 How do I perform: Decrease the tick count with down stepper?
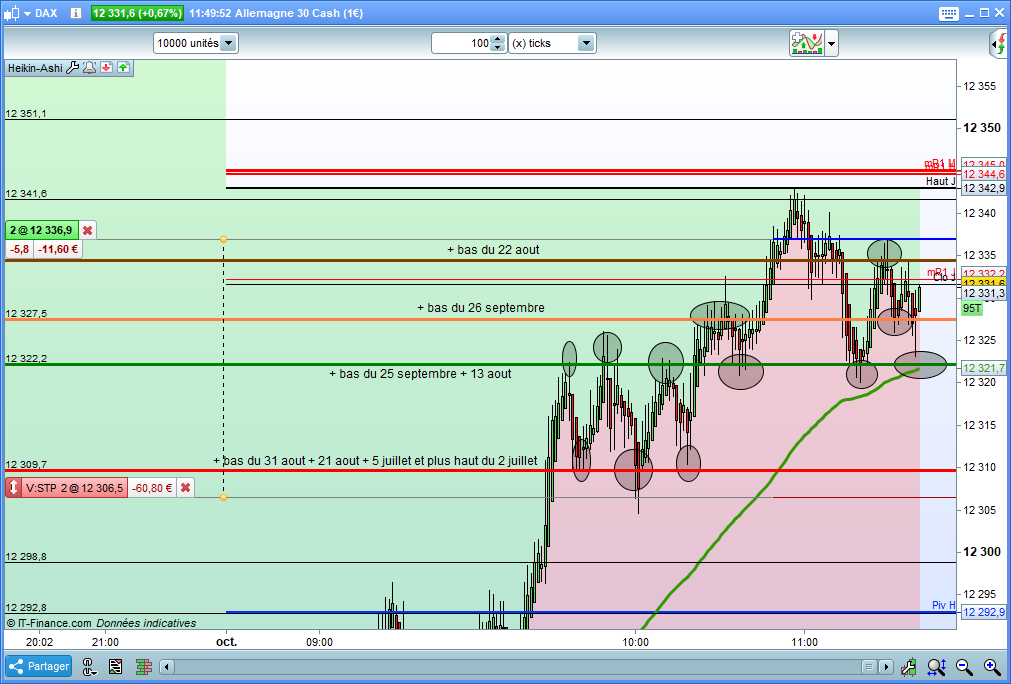[x=498, y=48]
